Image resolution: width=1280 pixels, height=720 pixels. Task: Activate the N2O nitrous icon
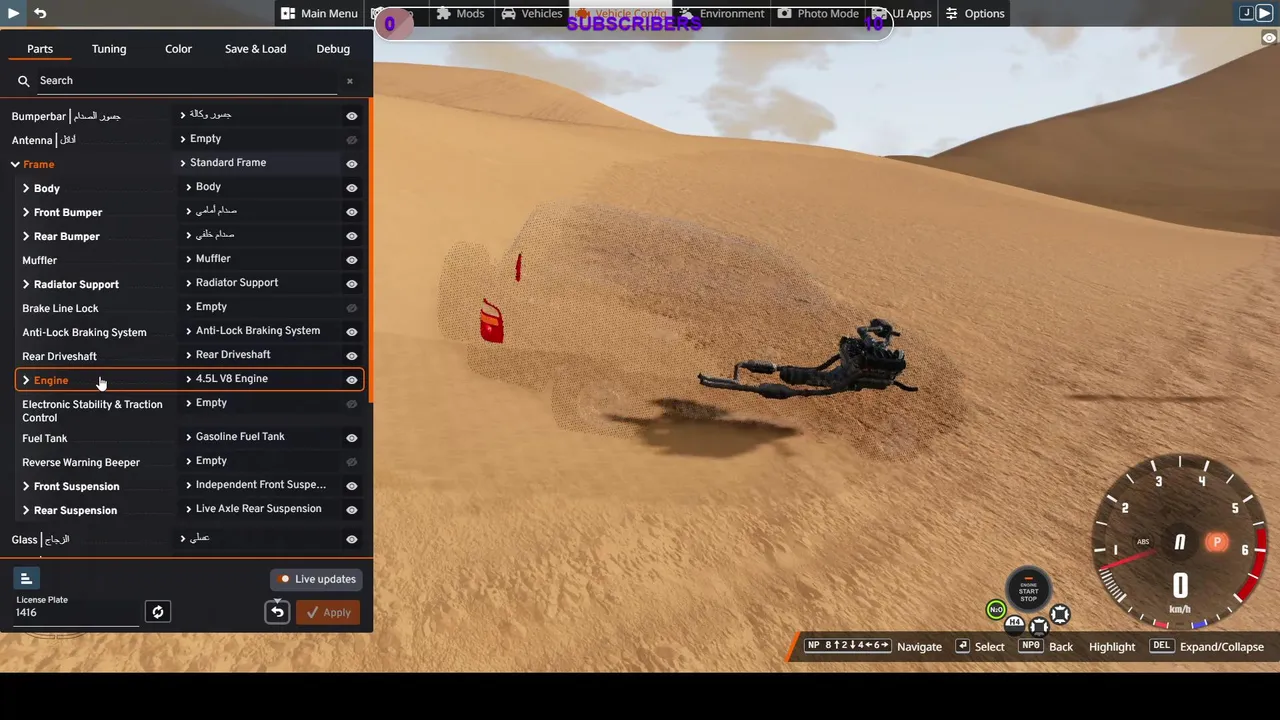click(x=996, y=609)
